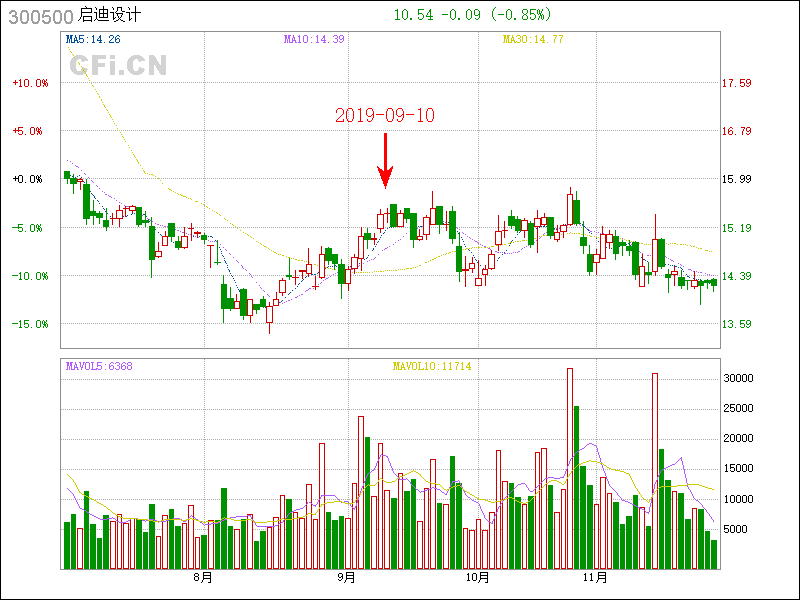Image resolution: width=800 pixels, height=600 pixels.
Task: Click the 13.59 price axis label
Action: point(737,324)
